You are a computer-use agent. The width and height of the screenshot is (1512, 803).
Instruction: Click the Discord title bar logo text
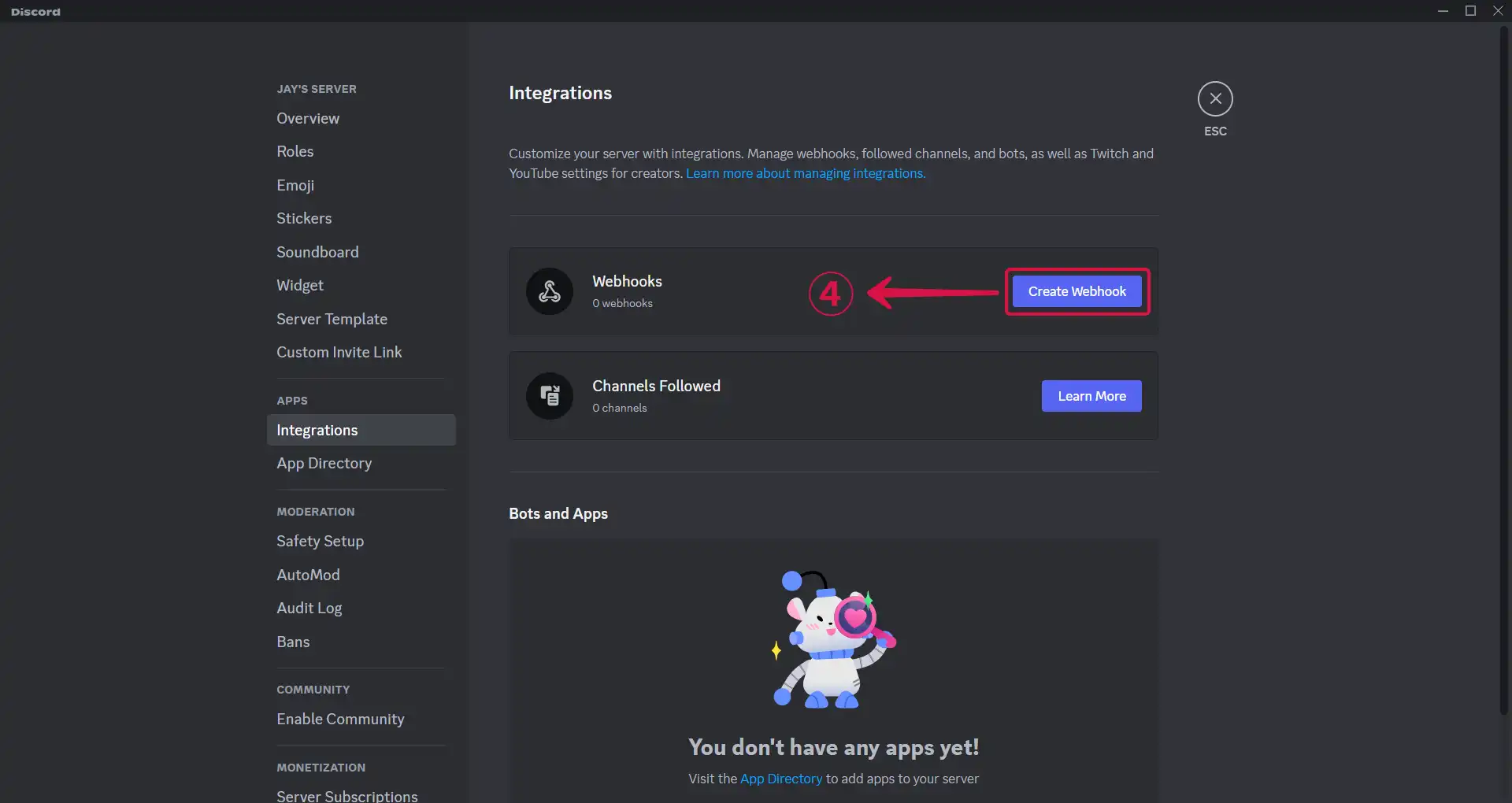pyautogui.click(x=35, y=12)
